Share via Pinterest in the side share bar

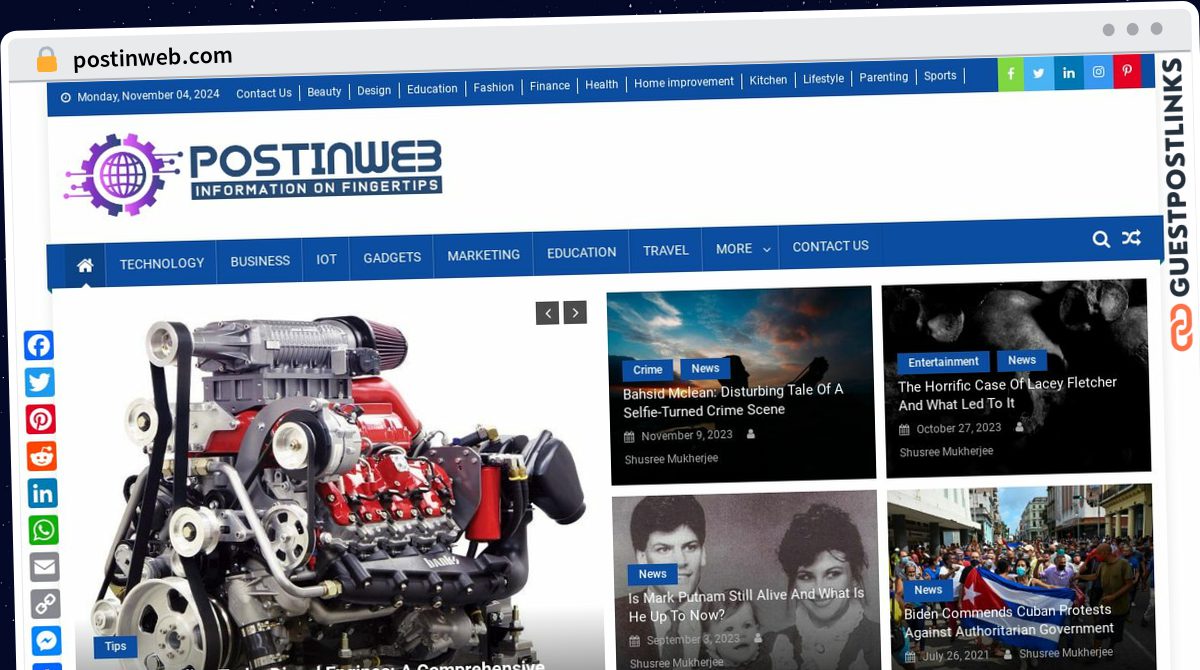[x=41, y=420]
